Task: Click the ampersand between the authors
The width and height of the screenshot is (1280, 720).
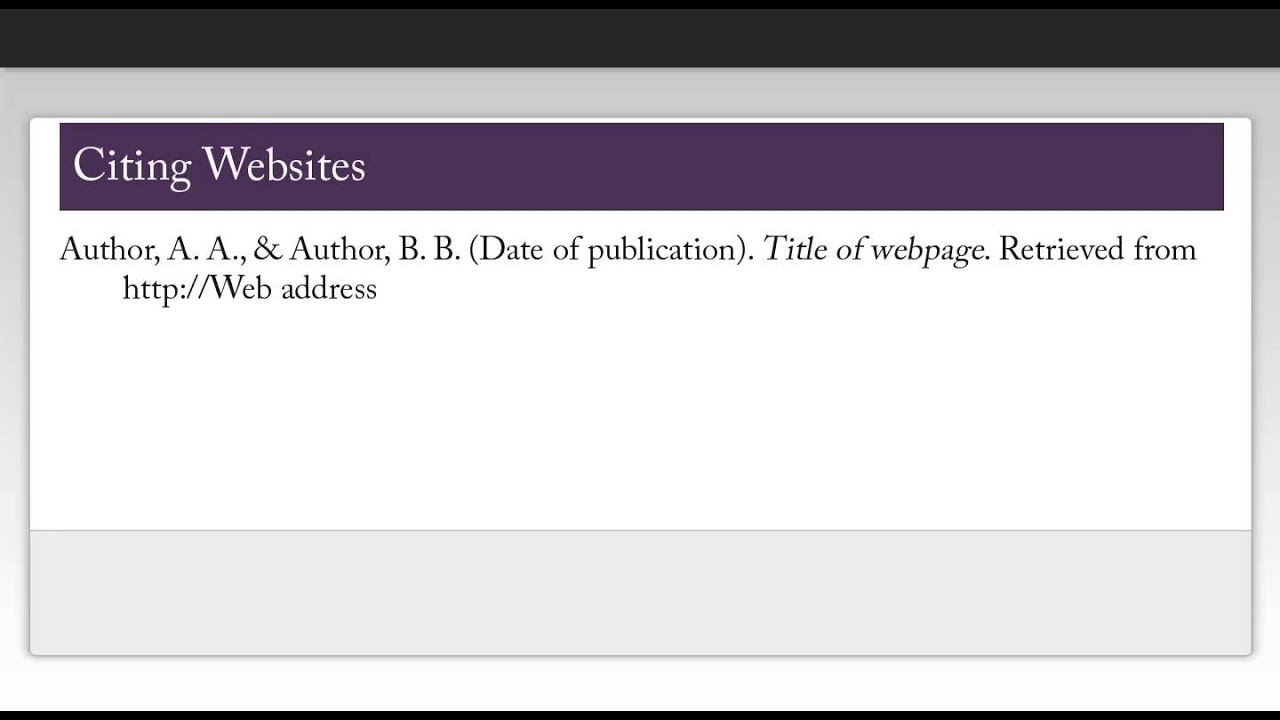Action: point(268,249)
